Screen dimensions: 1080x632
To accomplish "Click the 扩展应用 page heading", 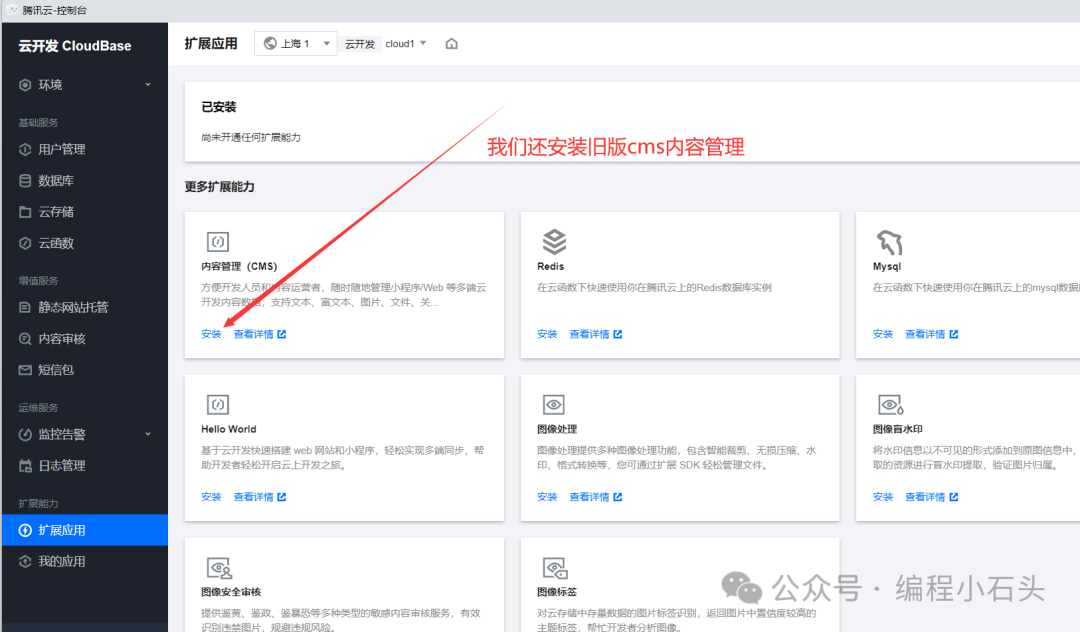I will pyautogui.click(x=211, y=43).
